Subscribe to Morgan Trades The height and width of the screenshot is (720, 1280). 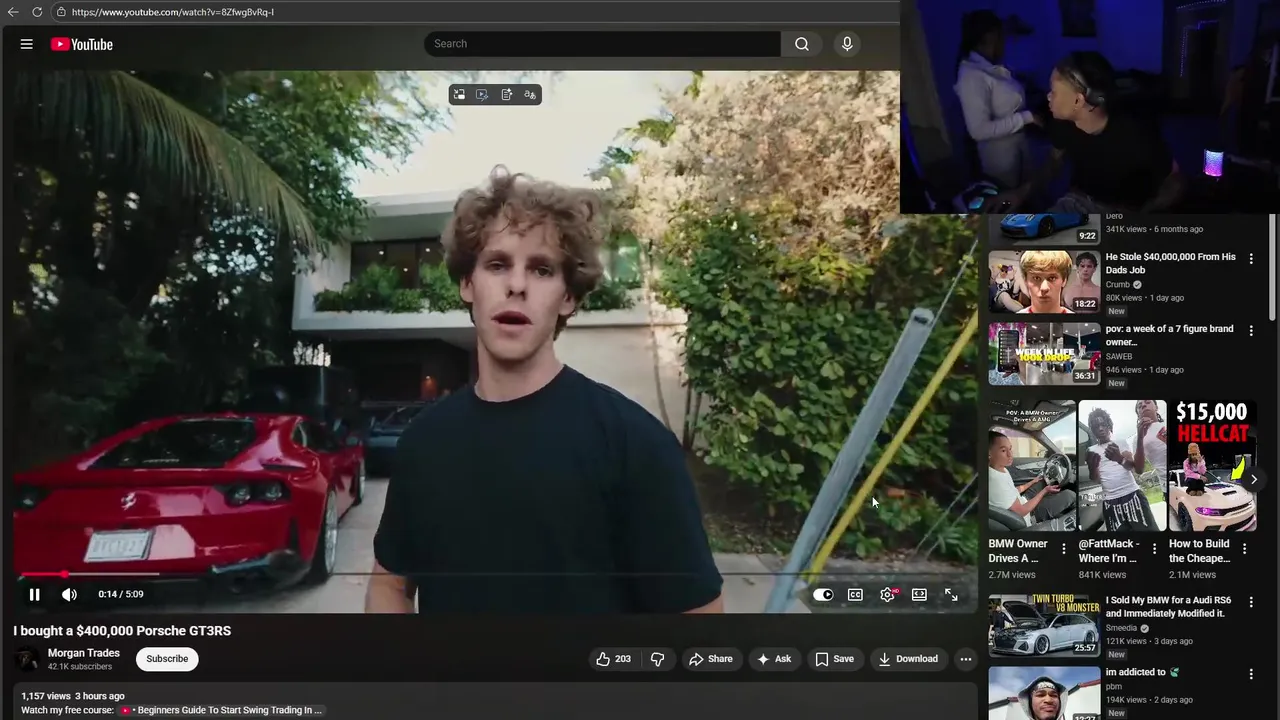[x=167, y=659]
